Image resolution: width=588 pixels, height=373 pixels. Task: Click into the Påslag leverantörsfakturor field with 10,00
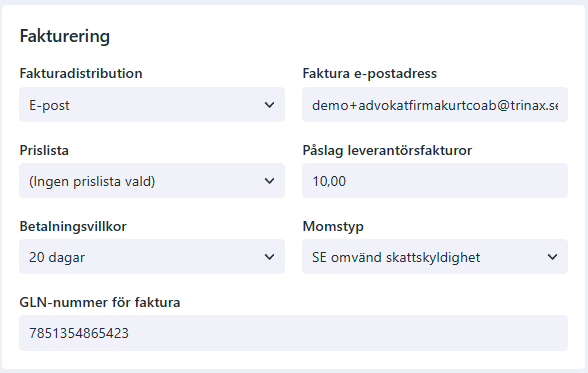(435, 181)
